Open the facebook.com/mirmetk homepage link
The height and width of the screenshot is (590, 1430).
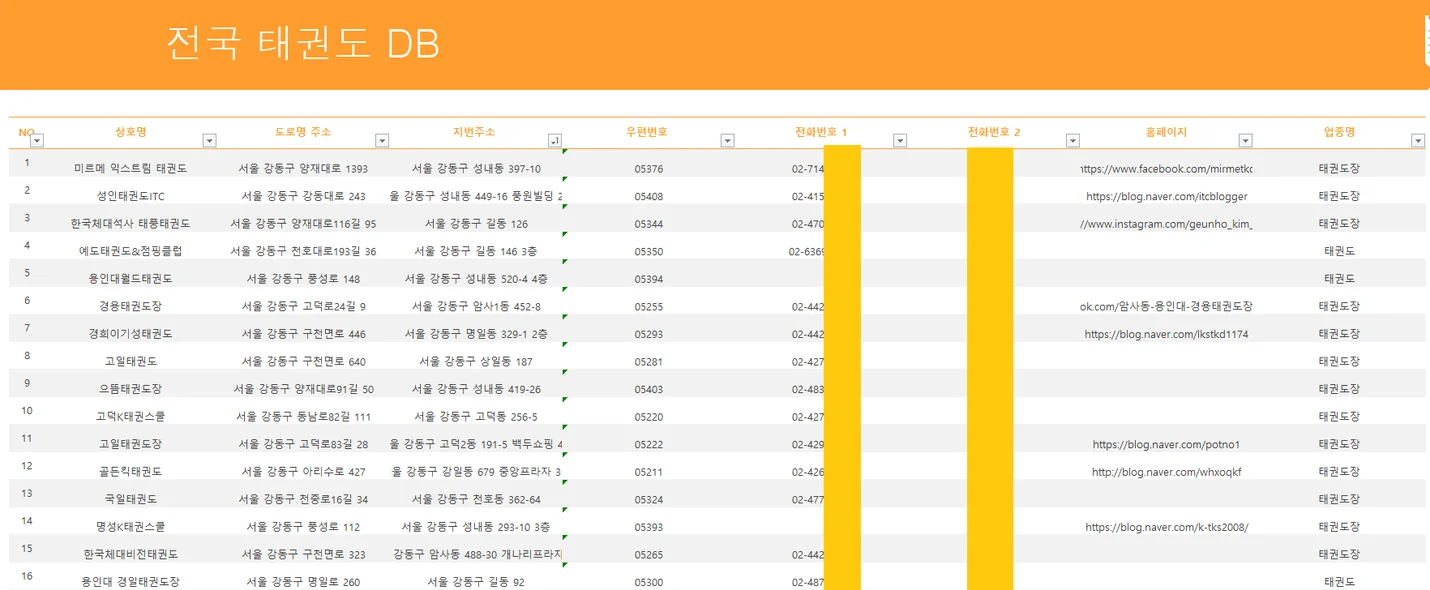pyautogui.click(x=1166, y=169)
